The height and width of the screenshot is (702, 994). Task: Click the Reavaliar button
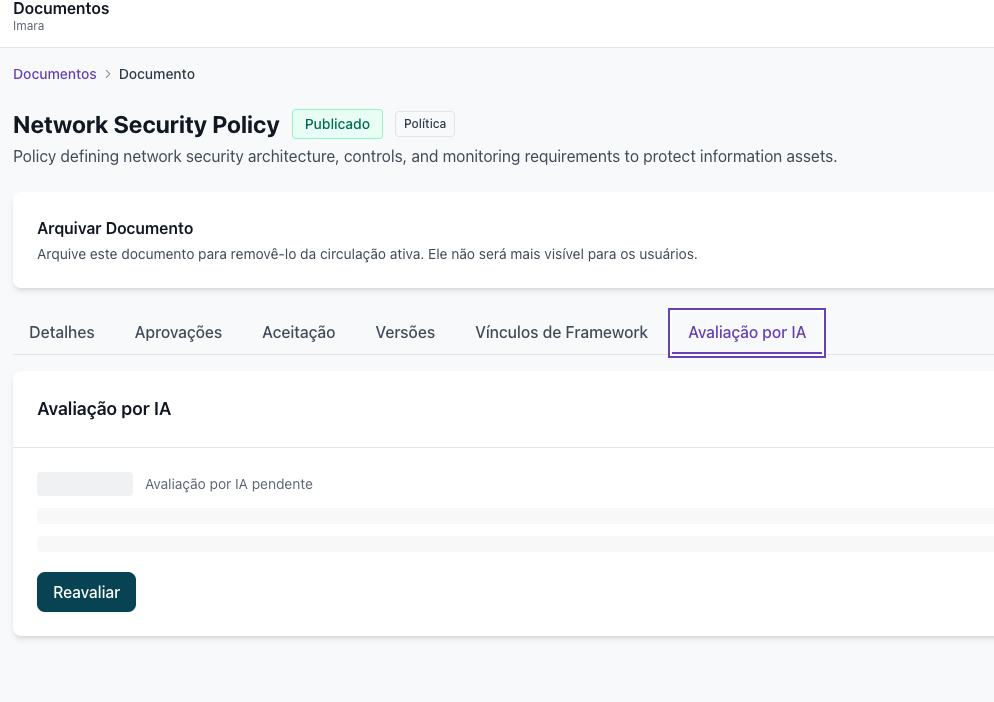[86, 592]
